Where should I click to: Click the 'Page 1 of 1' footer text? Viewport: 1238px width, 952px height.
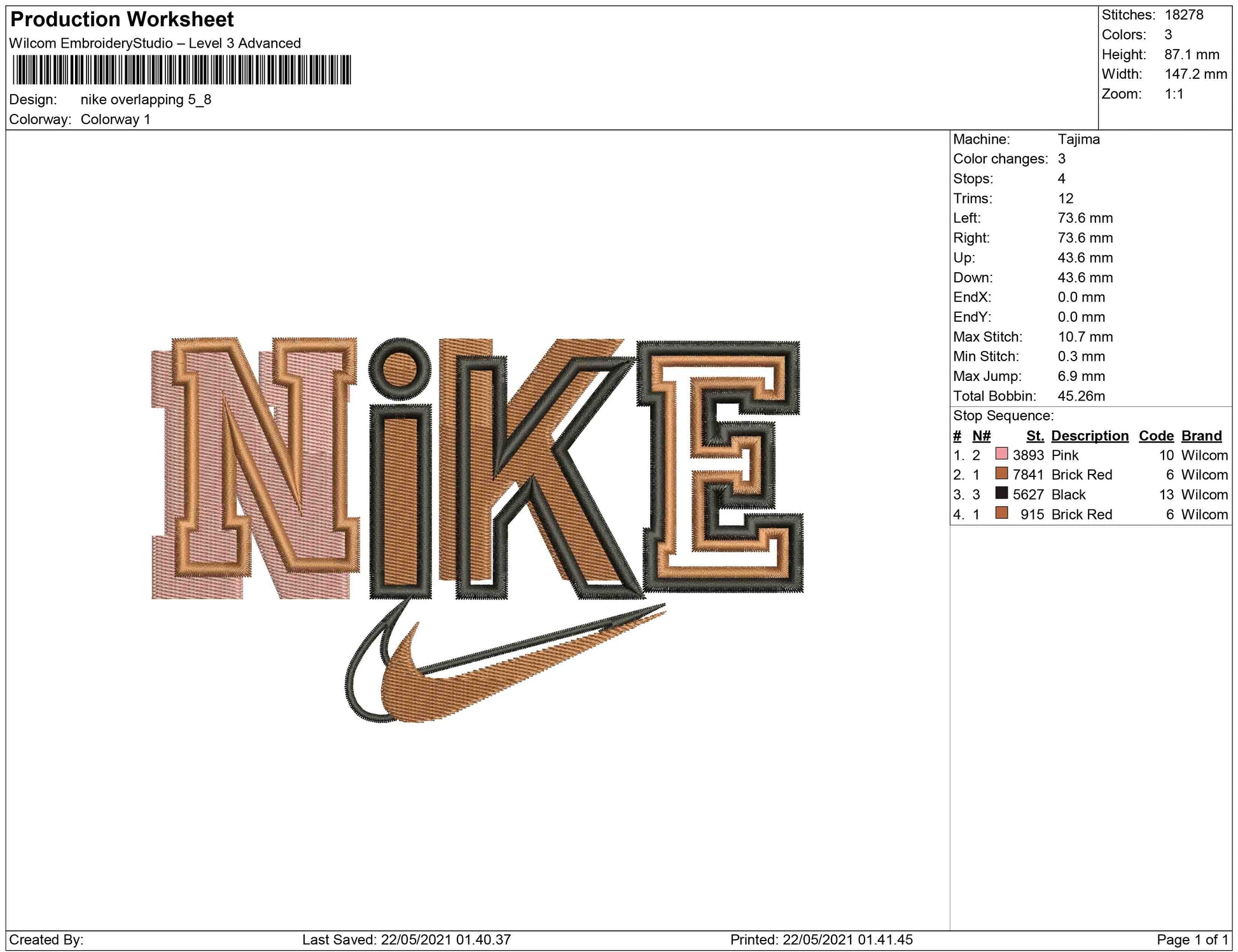(x=1192, y=939)
